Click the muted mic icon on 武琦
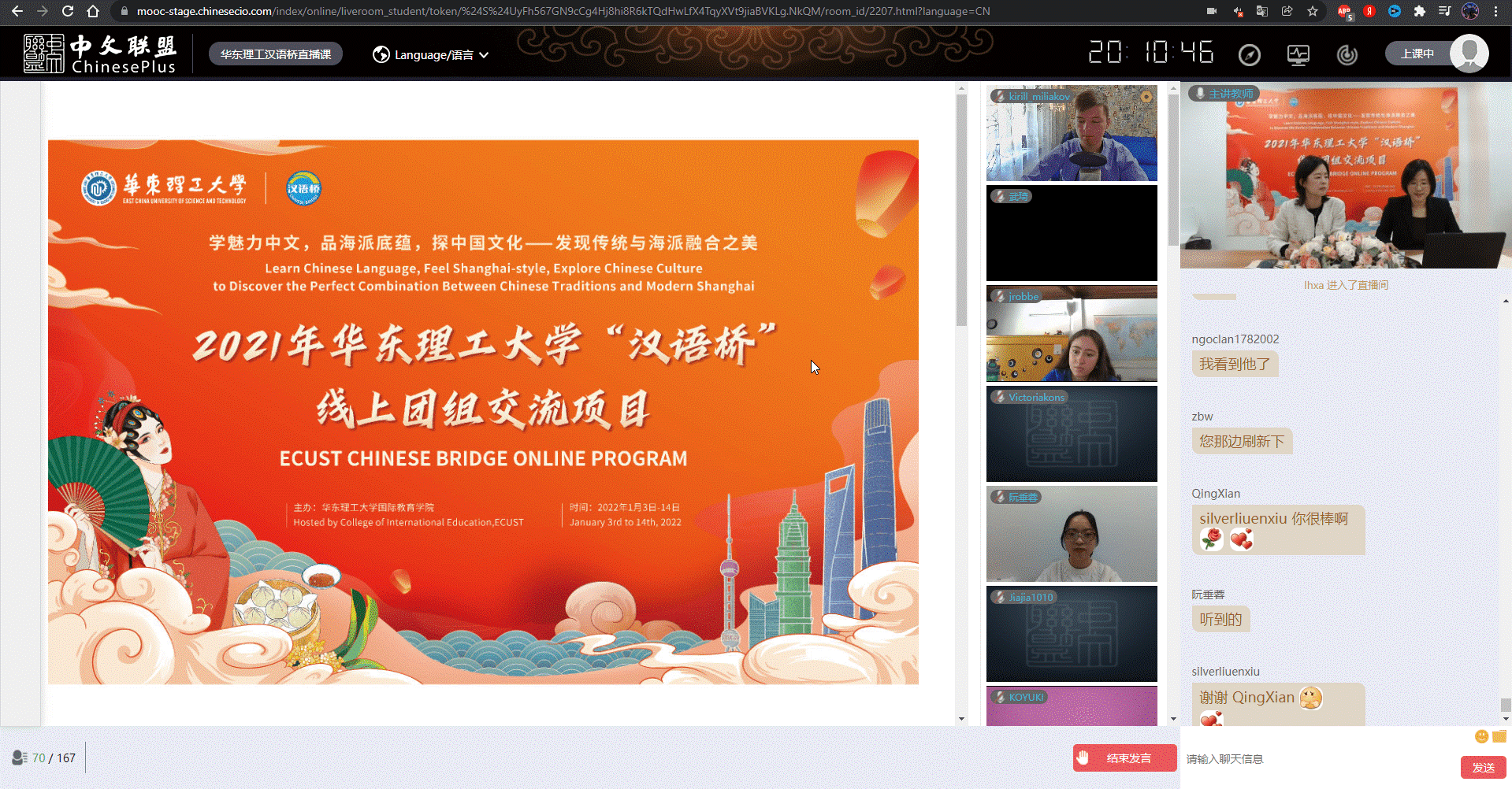This screenshot has height=789, width=1512. (x=1000, y=196)
